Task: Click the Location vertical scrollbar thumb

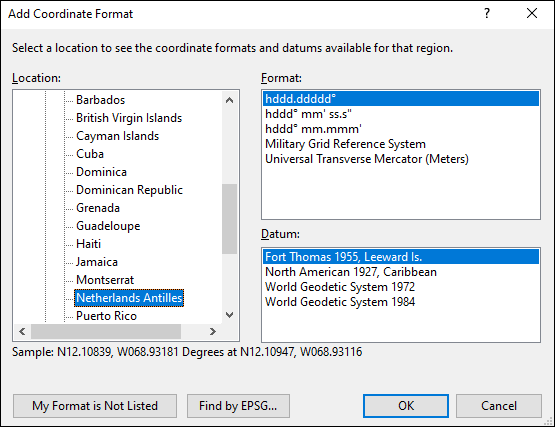Action: (229, 219)
